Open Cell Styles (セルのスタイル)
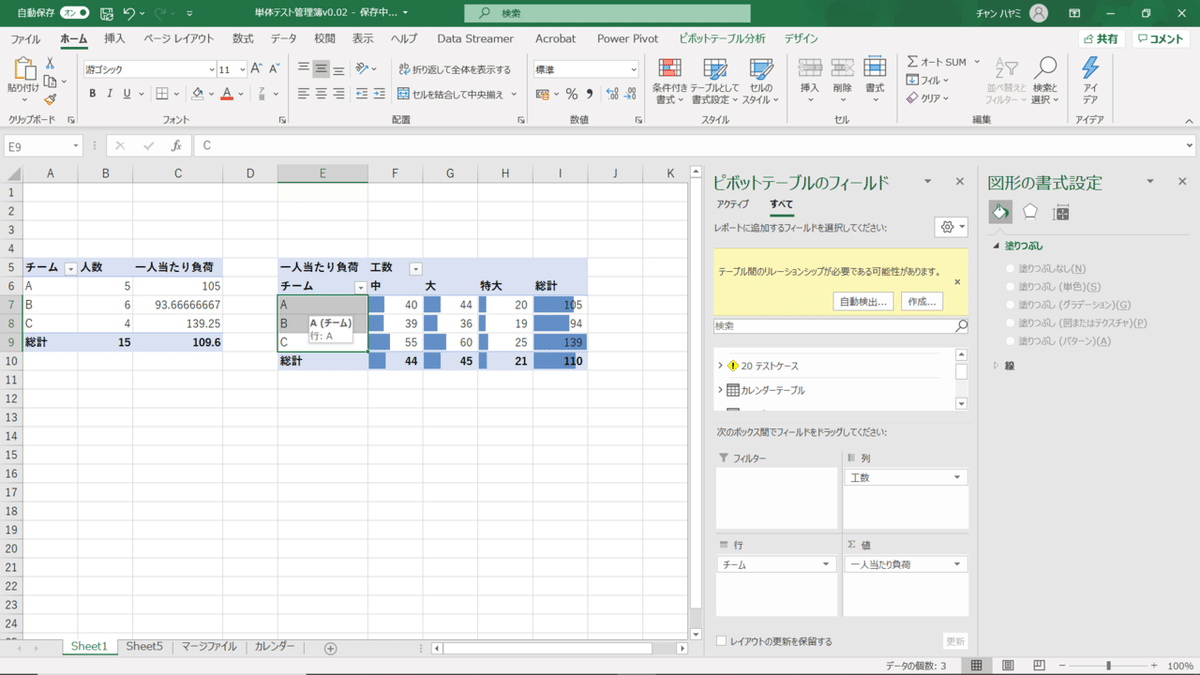Viewport: 1200px width, 675px height. click(x=761, y=81)
